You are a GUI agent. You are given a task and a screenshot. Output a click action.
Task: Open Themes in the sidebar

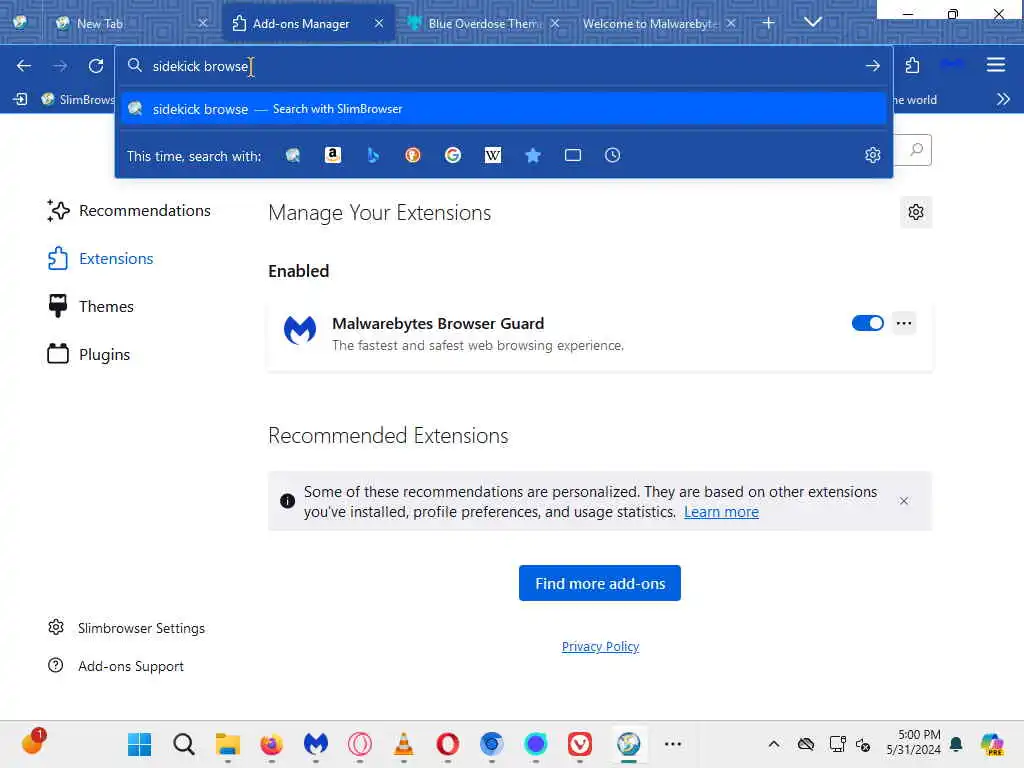[91, 306]
